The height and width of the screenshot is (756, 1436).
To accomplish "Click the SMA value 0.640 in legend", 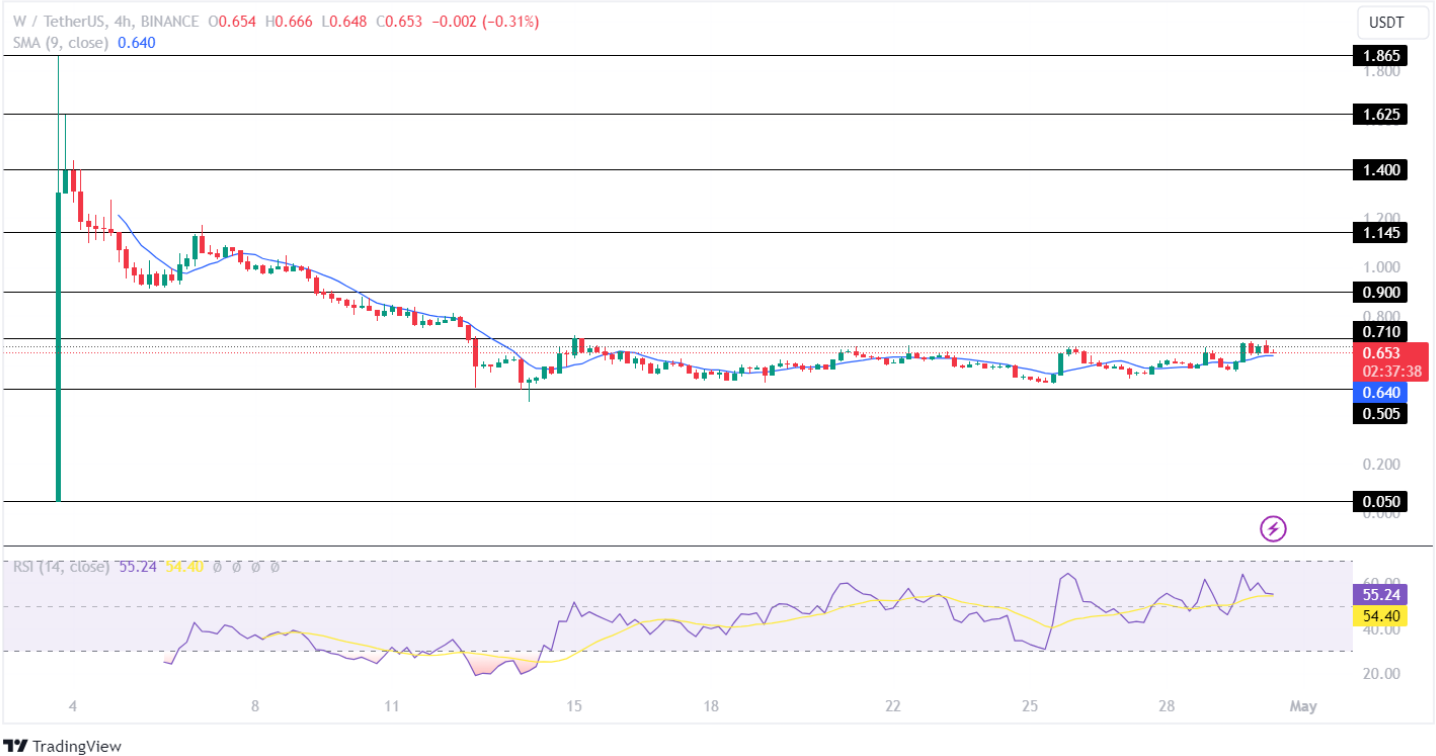I will [x=137, y=42].
